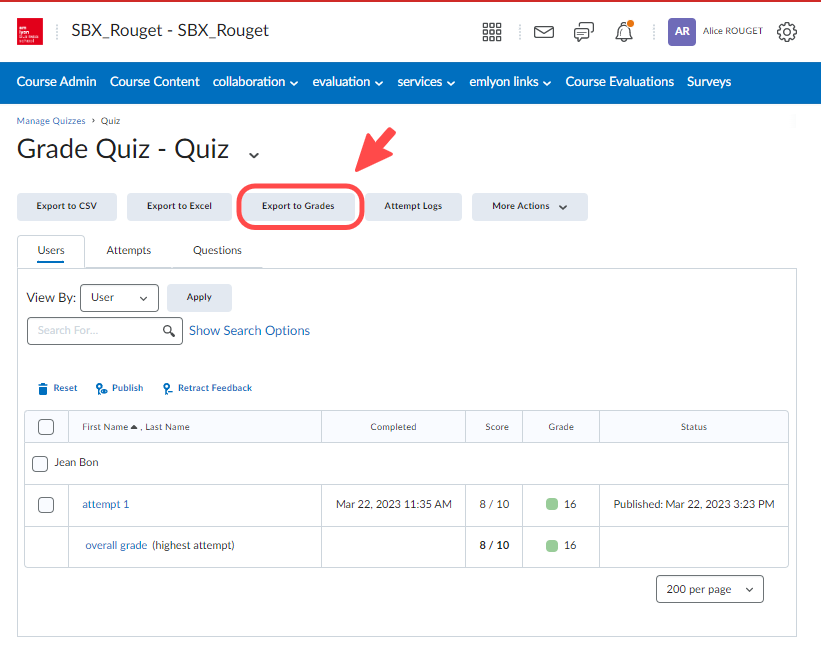Click the Search For input field
The width and height of the screenshot is (821, 661).
pyautogui.click(x=105, y=330)
